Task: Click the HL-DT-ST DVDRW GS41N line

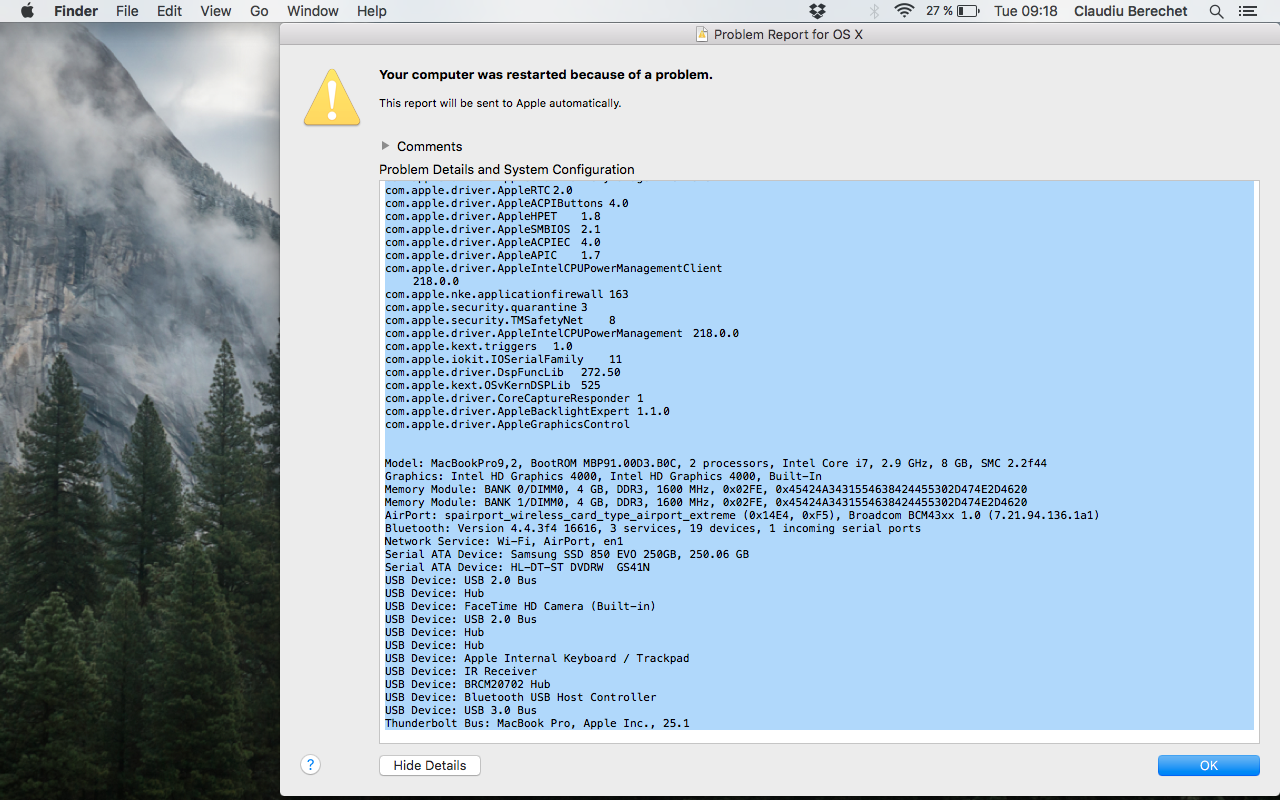Action: tap(517, 567)
